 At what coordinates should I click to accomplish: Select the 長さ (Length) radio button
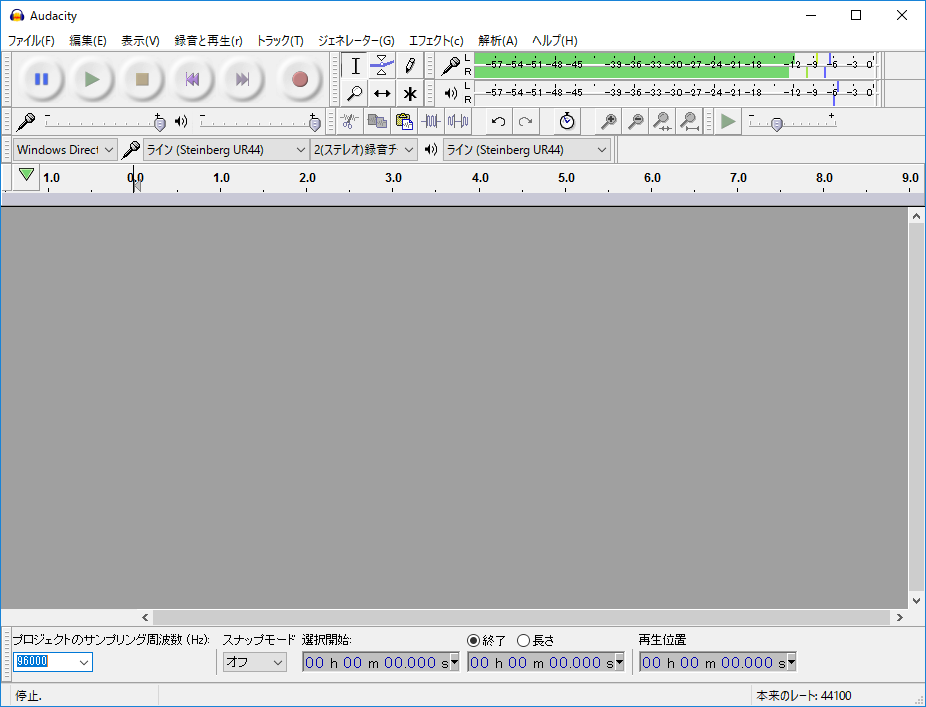tap(523, 640)
